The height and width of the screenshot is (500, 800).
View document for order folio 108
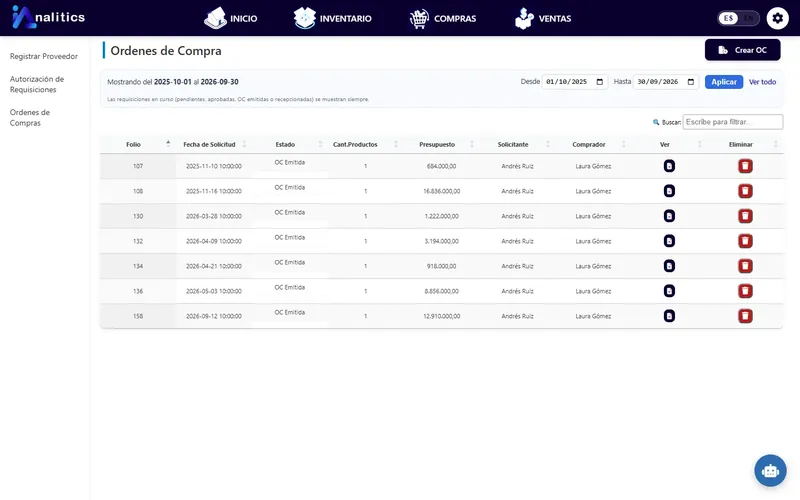tap(669, 191)
